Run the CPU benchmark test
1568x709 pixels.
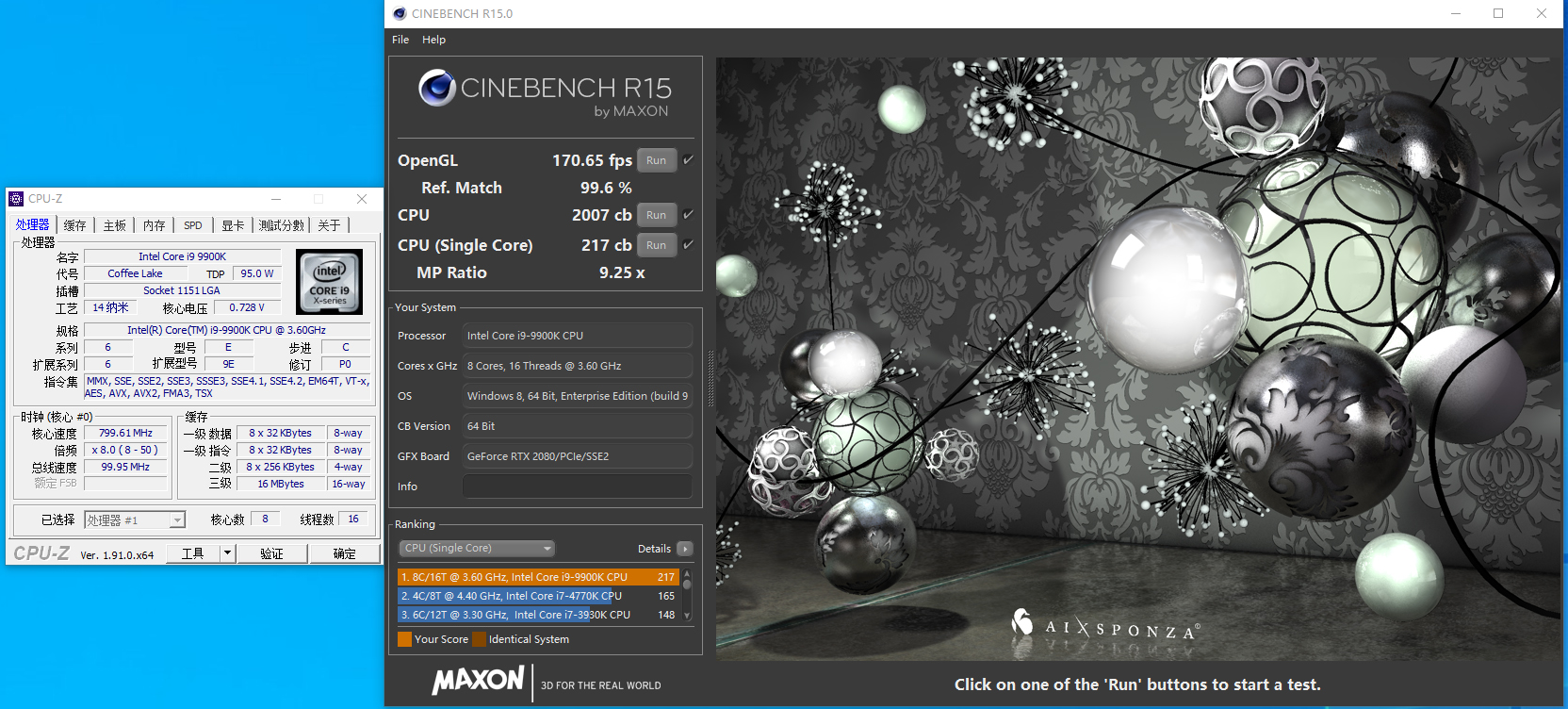click(656, 215)
